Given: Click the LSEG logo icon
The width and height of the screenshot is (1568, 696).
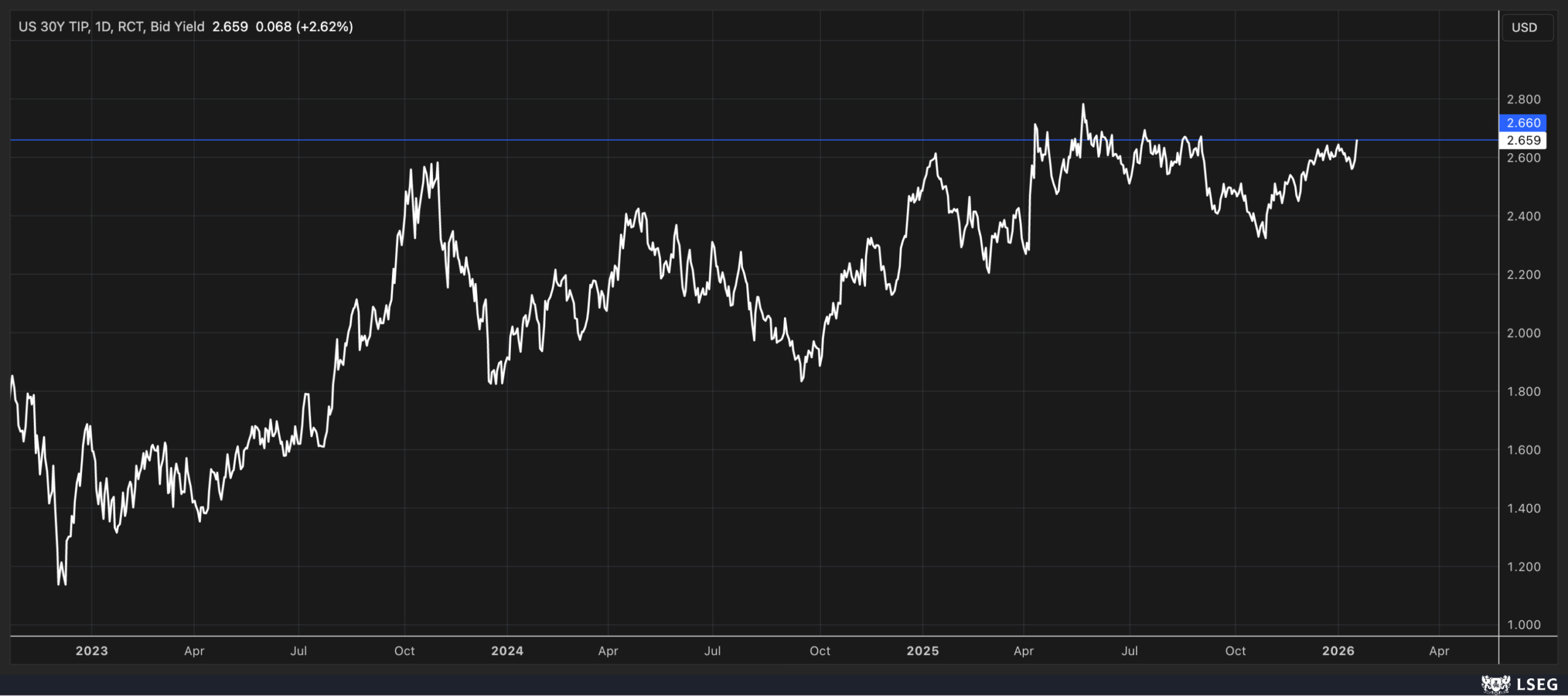Looking at the screenshot, I should click(1495, 684).
